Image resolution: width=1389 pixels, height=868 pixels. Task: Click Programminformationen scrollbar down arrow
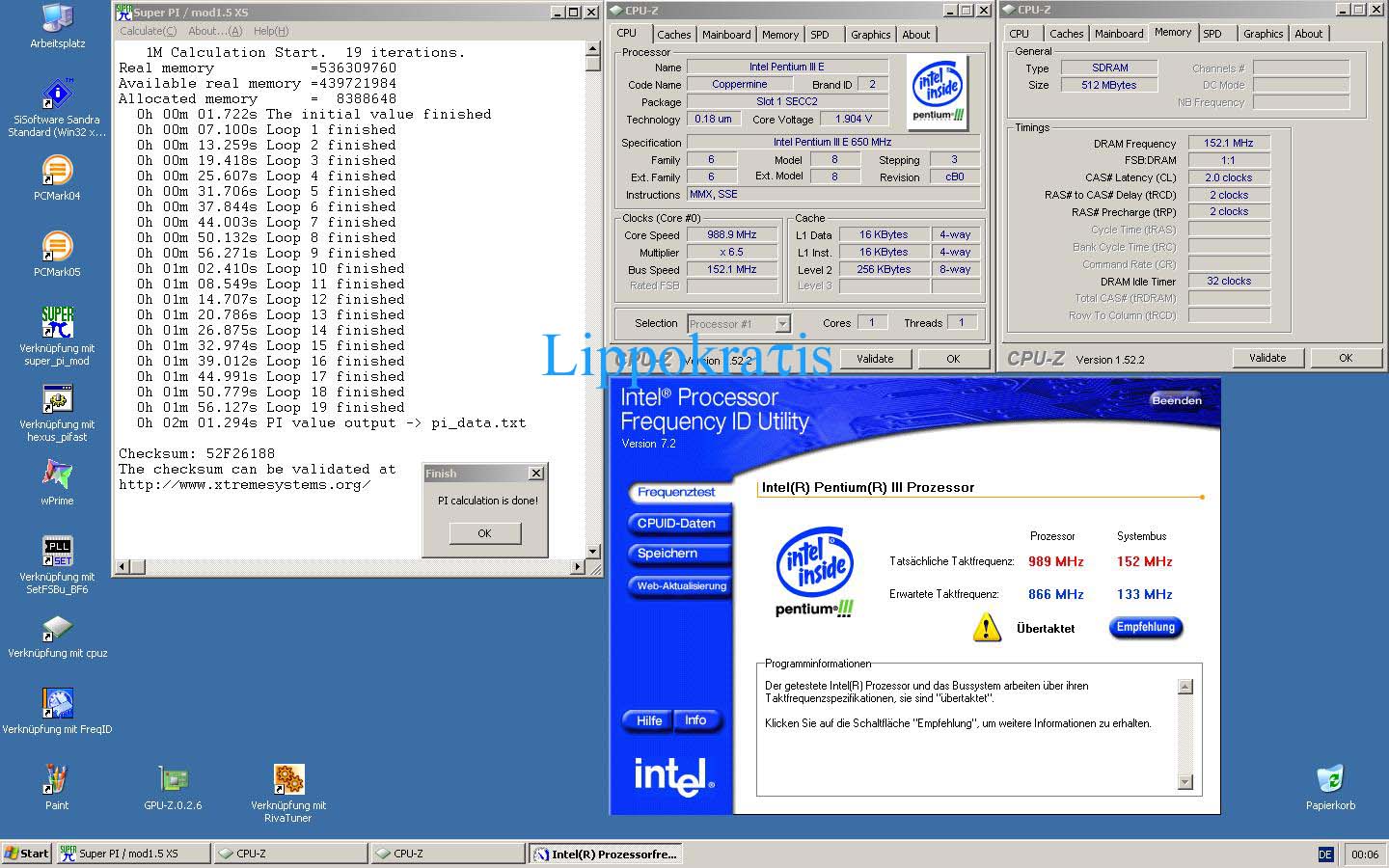pyautogui.click(x=1185, y=782)
